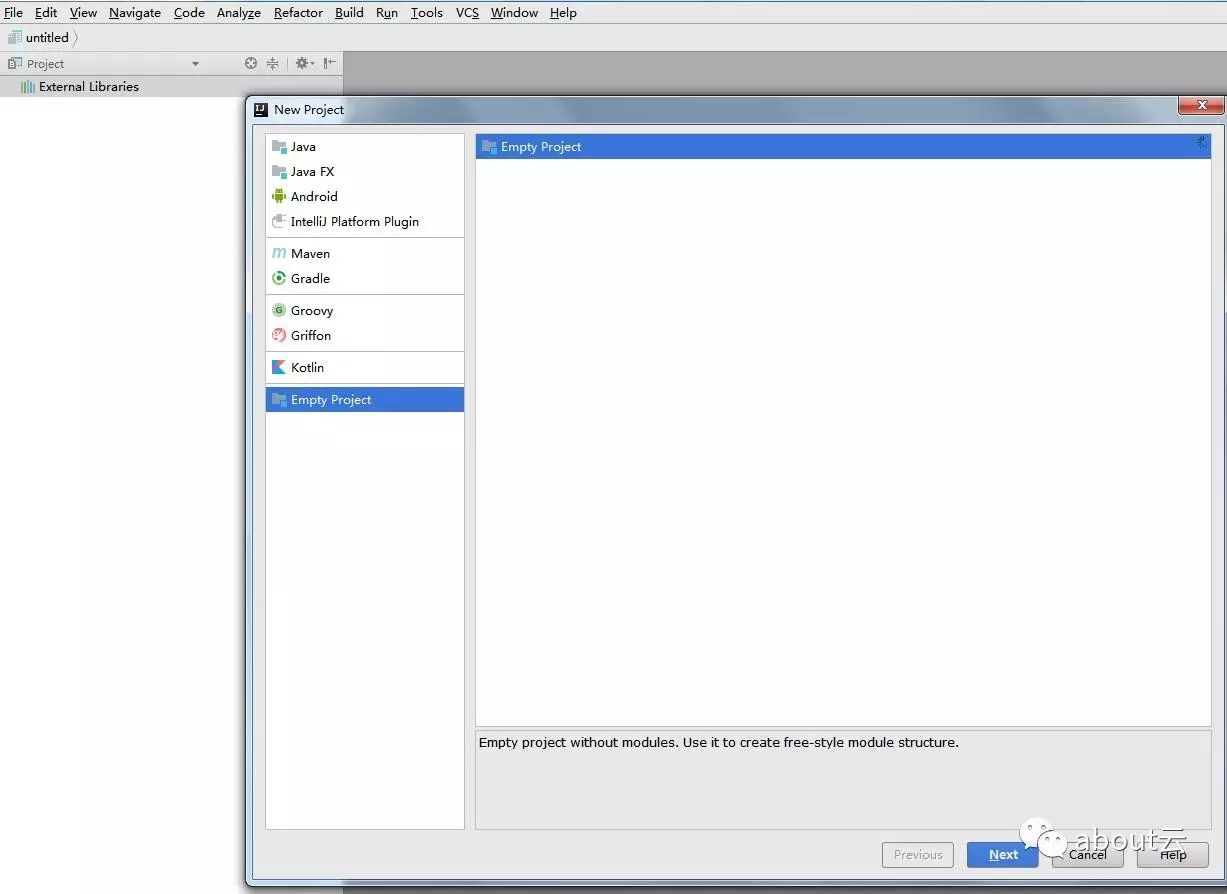
Task: Select the Java project type icon
Action: pyautogui.click(x=279, y=147)
